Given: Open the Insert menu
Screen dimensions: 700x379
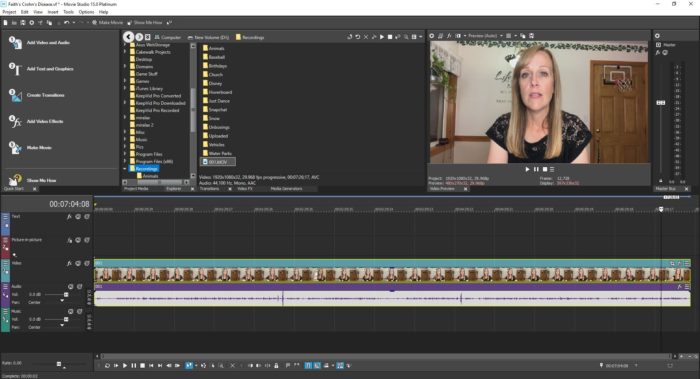Looking at the screenshot, I should pyautogui.click(x=53, y=12).
